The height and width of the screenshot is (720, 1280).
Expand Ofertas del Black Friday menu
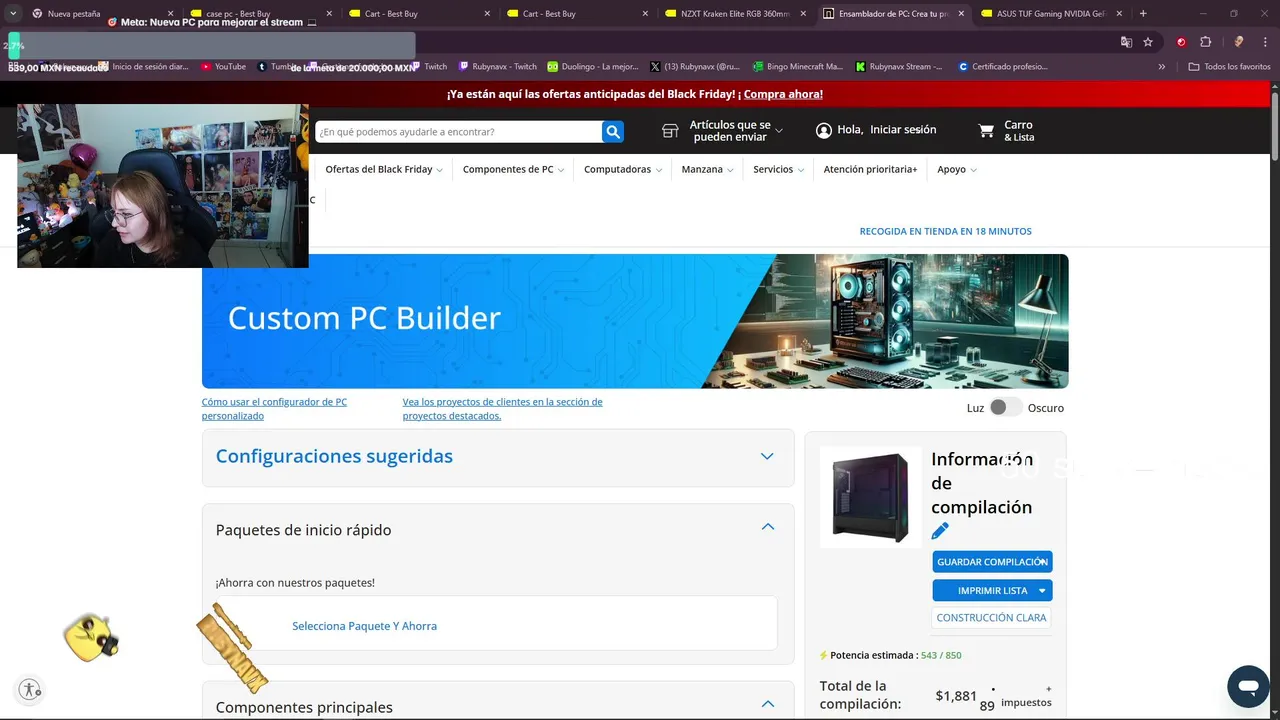click(384, 170)
